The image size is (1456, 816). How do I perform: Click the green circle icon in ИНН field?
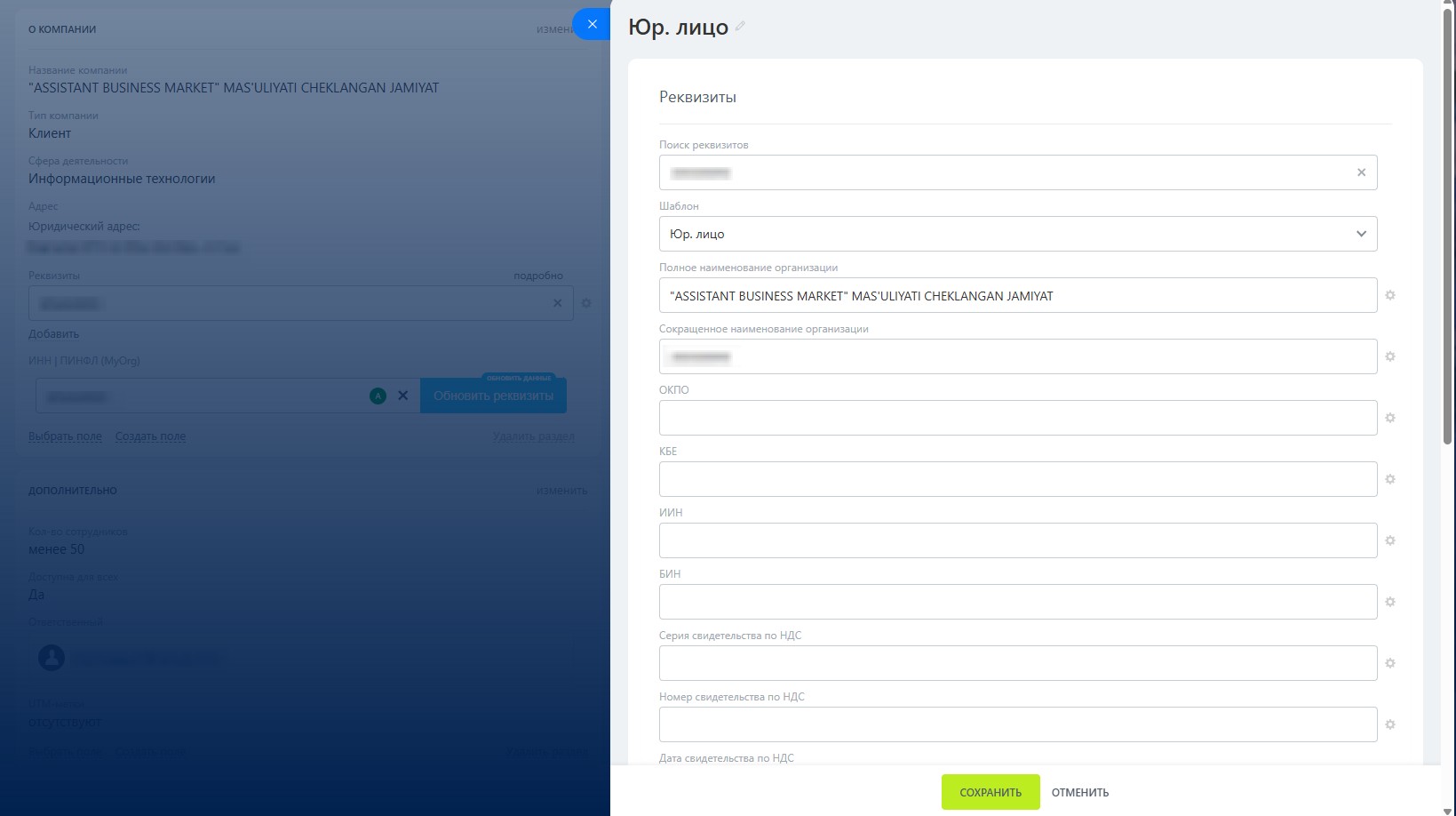[378, 396]
